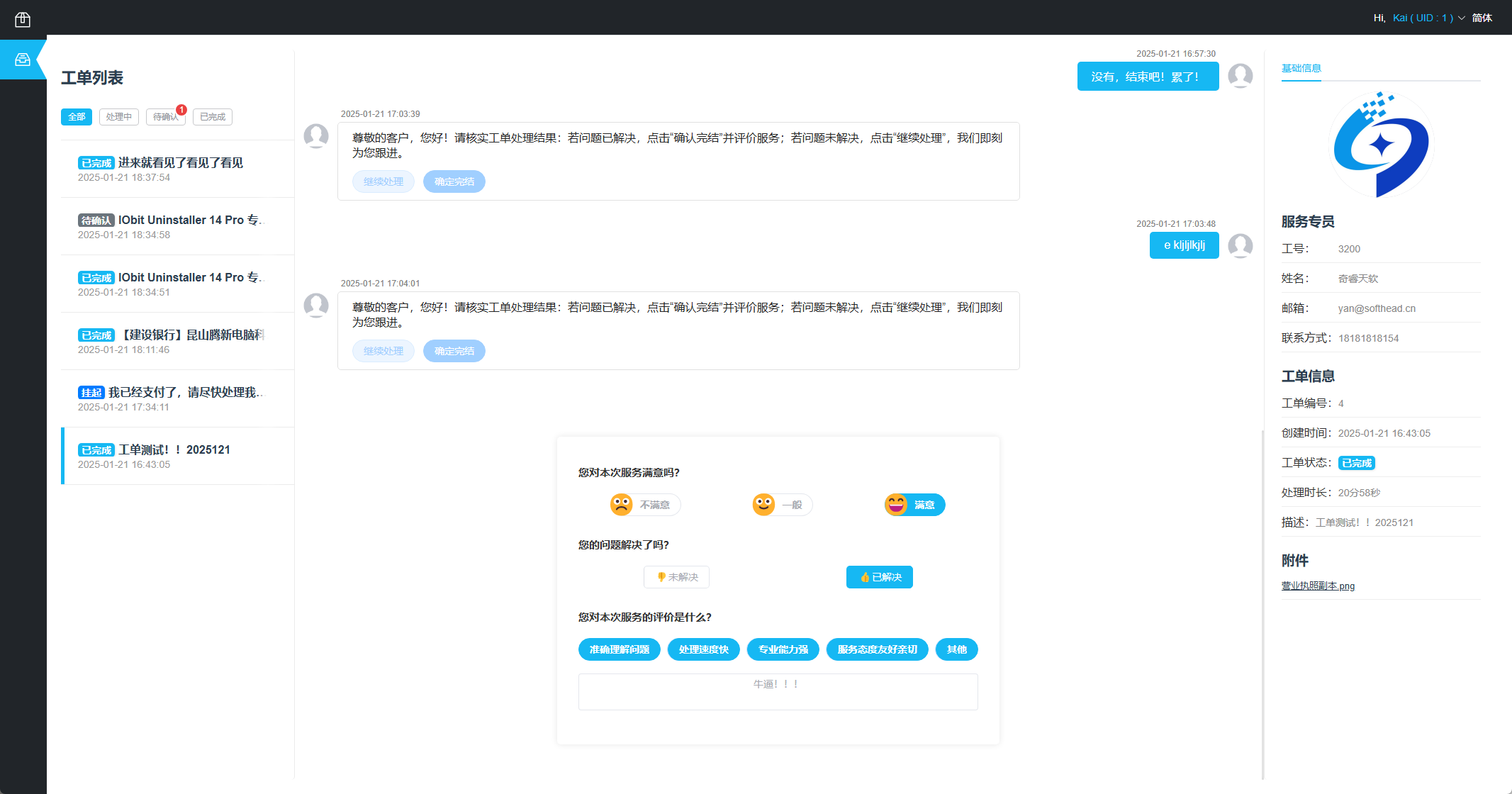Viewport: 1512px width, 794px height.
Task: Switch to the 基础信息 tab
Action: [1301, 68]
